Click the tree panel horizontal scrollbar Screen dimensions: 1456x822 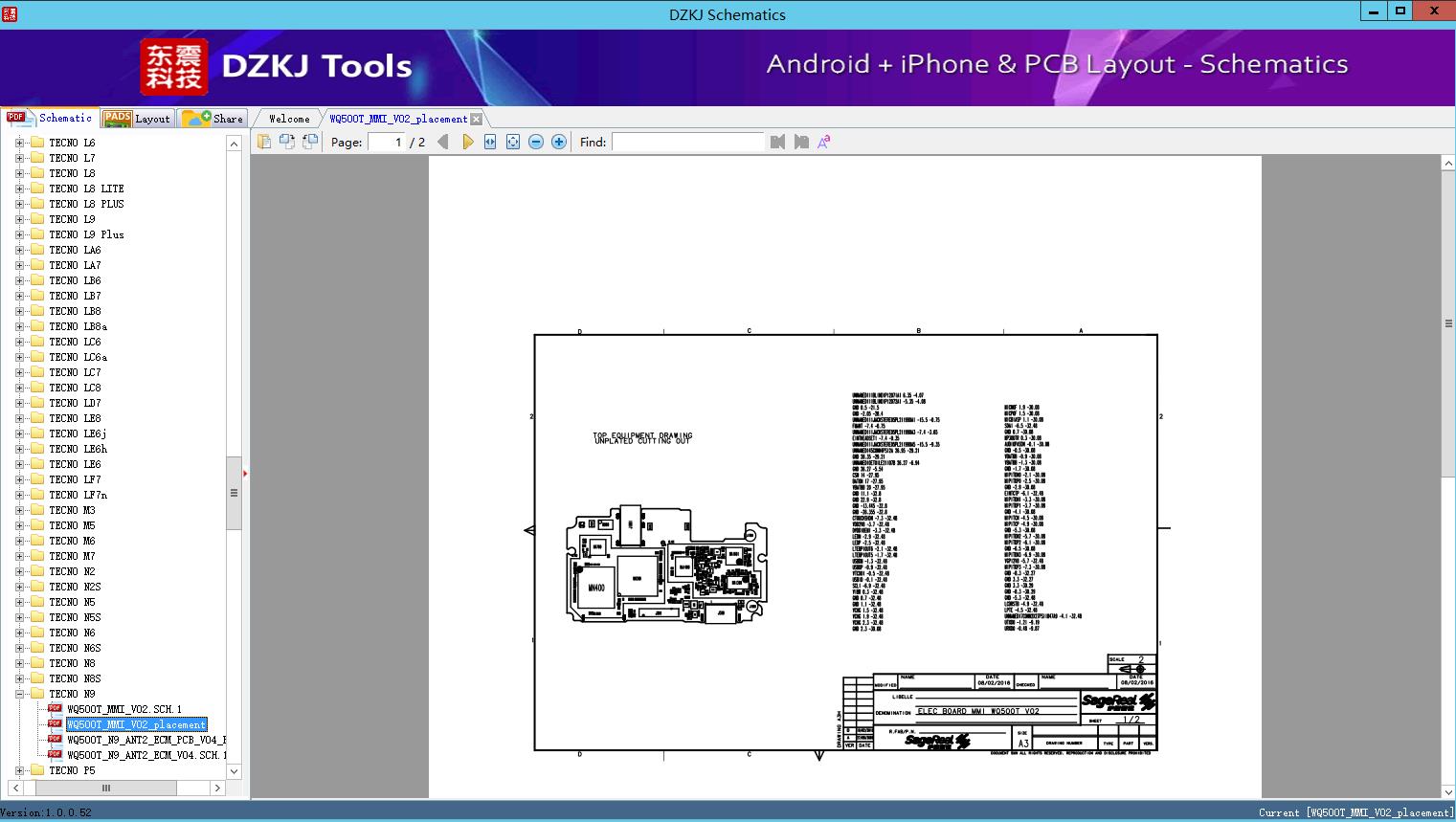[x=105, y=788]
